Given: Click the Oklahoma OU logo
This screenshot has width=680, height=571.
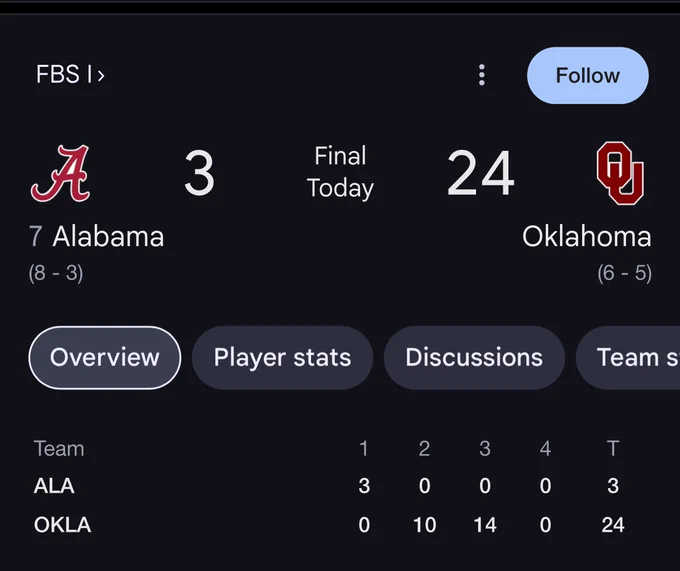Looking at the screenshot, I should 620,173.
